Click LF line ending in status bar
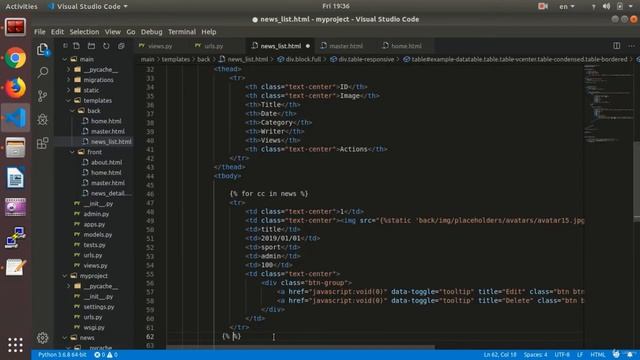 coord(580,355)
